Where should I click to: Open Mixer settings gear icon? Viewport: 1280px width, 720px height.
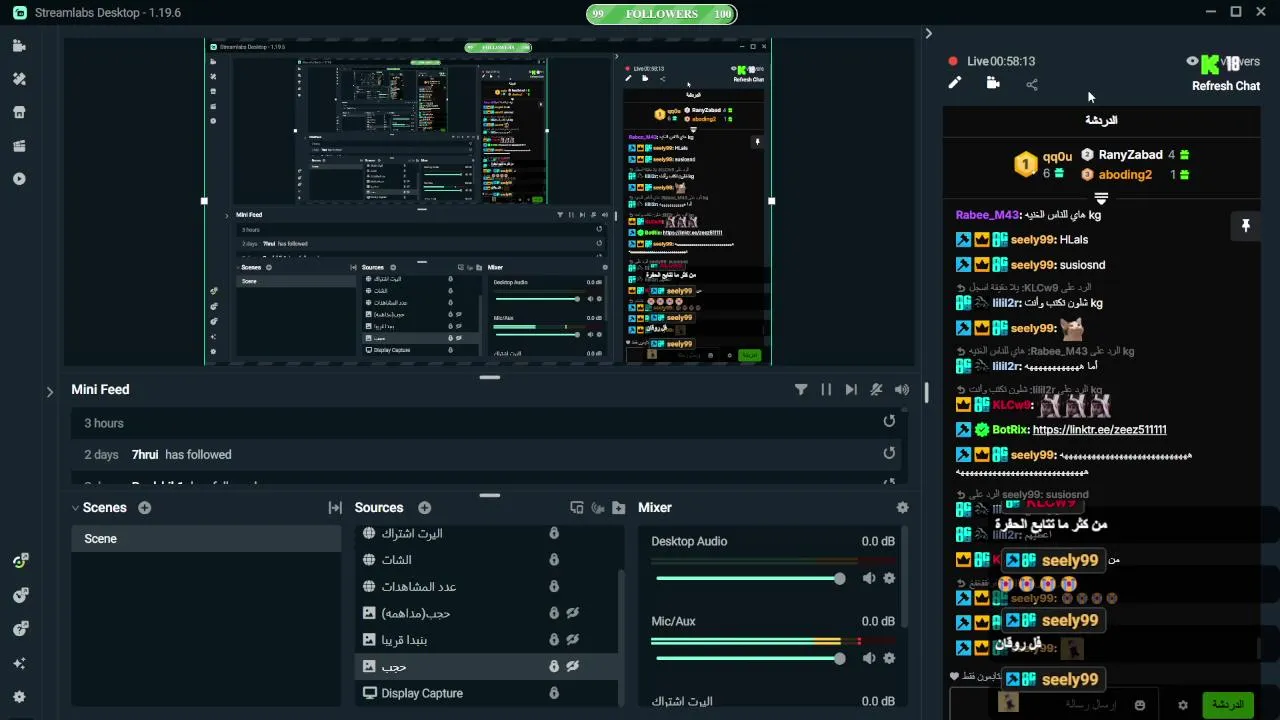pyautogui.click(x=902, y=508)
